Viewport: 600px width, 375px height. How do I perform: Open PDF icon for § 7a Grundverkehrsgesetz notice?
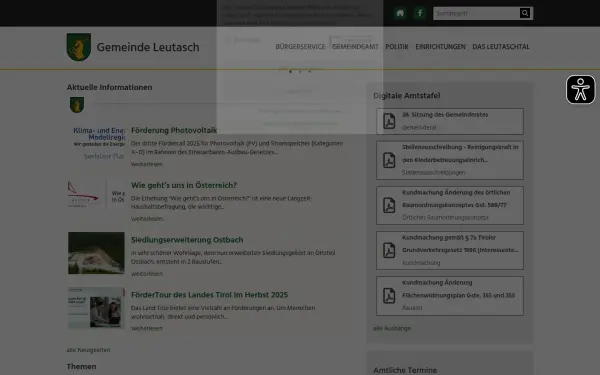click(389, 250)
